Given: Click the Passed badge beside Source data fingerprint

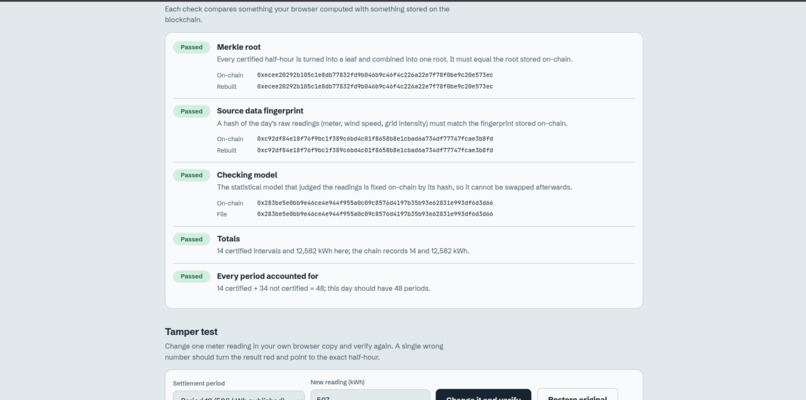Looking at the screenshot, I should click(x=192, y=111).
